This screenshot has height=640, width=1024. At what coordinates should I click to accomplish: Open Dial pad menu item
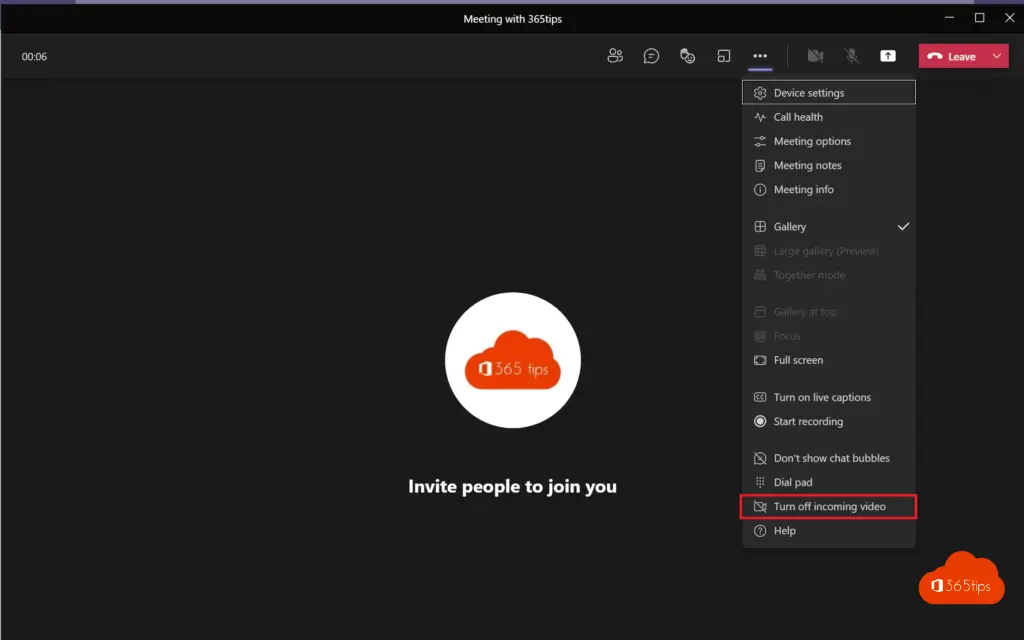[829, 482]
